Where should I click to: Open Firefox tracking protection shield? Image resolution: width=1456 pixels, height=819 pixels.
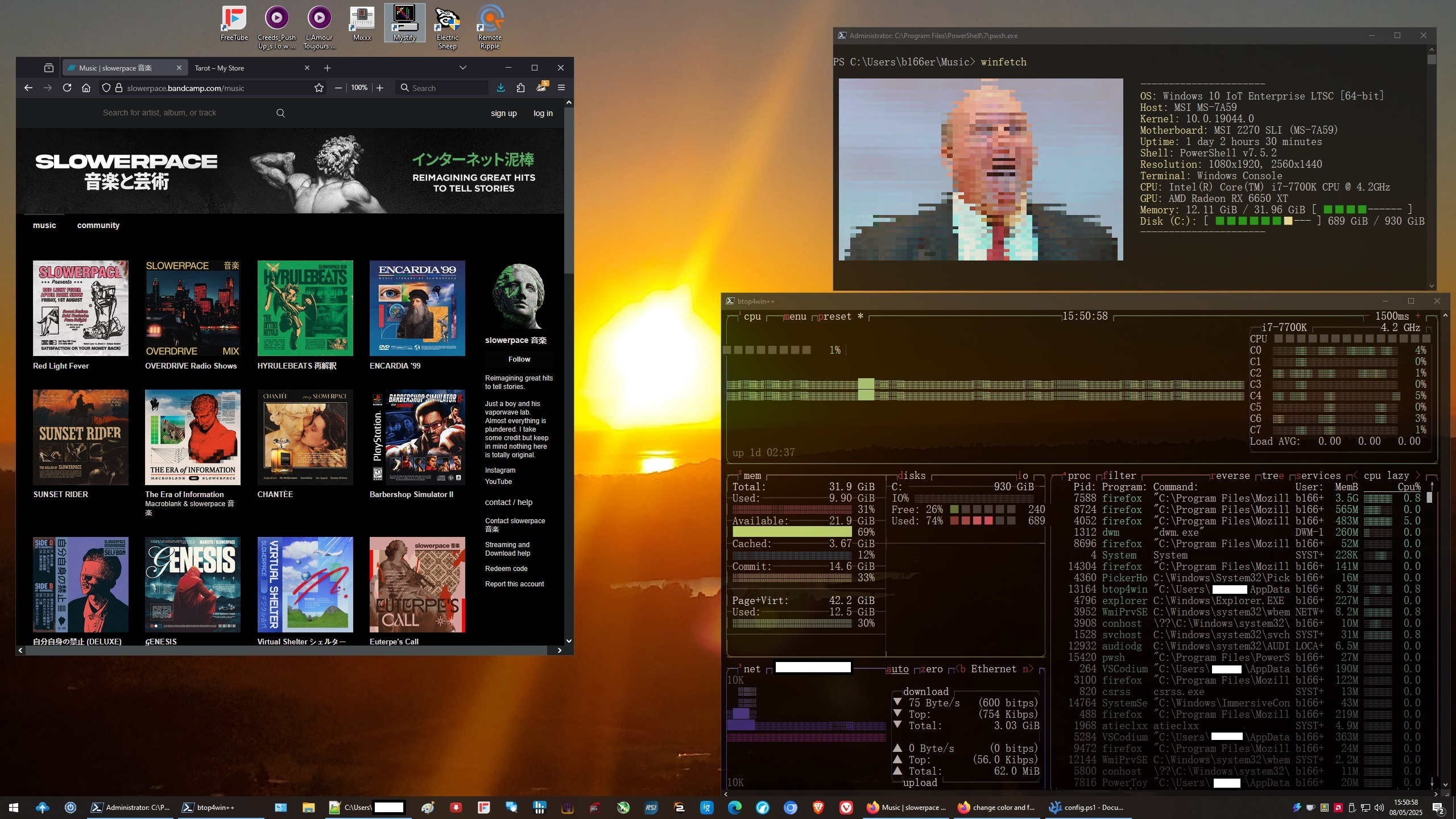click(x=106, y=88)
